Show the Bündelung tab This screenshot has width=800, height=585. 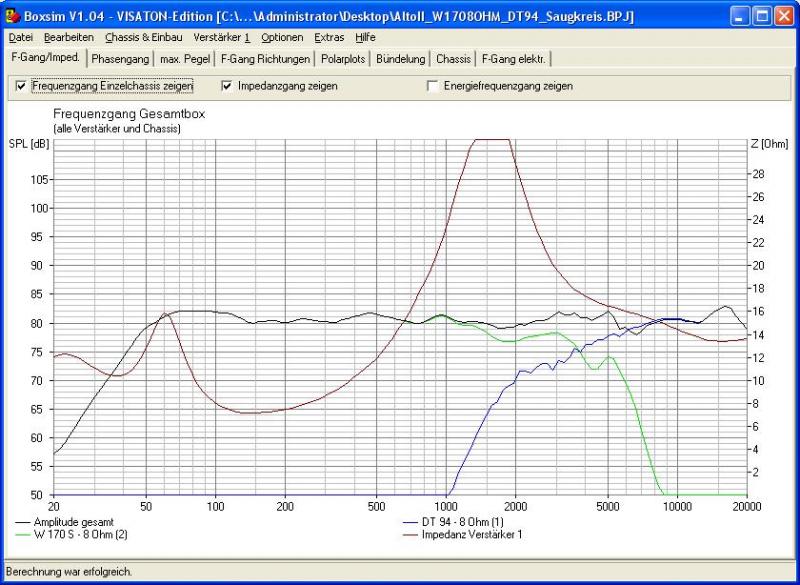[x=401, y=59]
